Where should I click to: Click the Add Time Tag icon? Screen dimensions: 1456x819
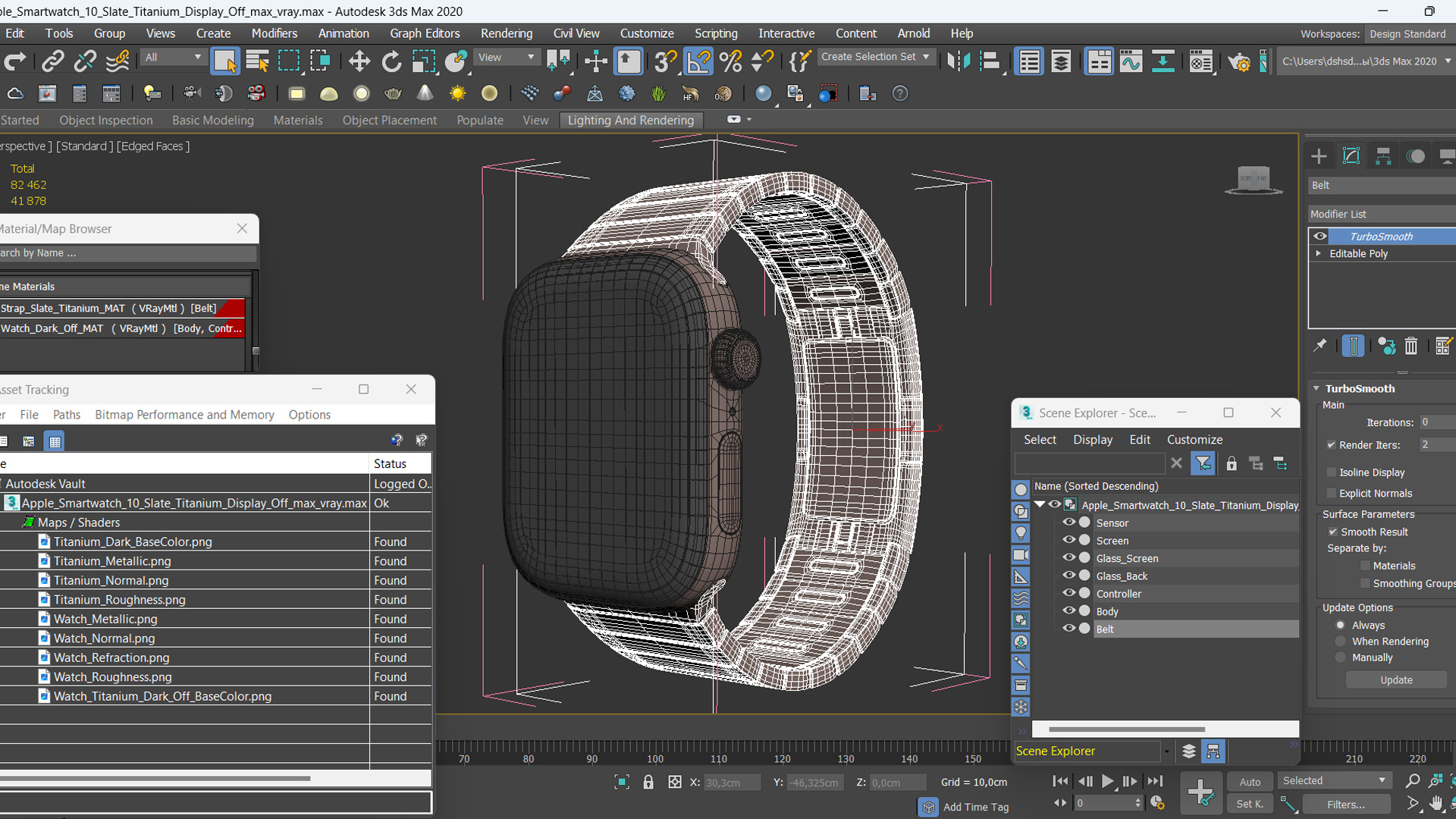coord(928,807)
